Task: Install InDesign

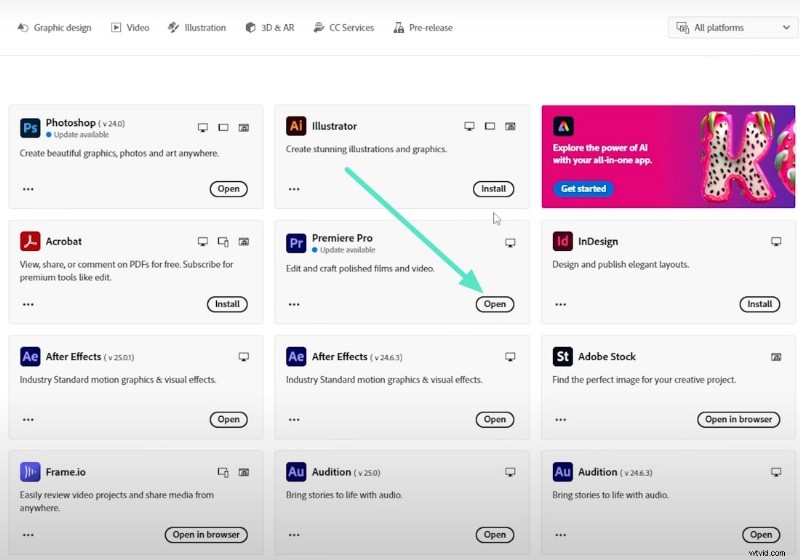Action: click(x=760, y=304)
